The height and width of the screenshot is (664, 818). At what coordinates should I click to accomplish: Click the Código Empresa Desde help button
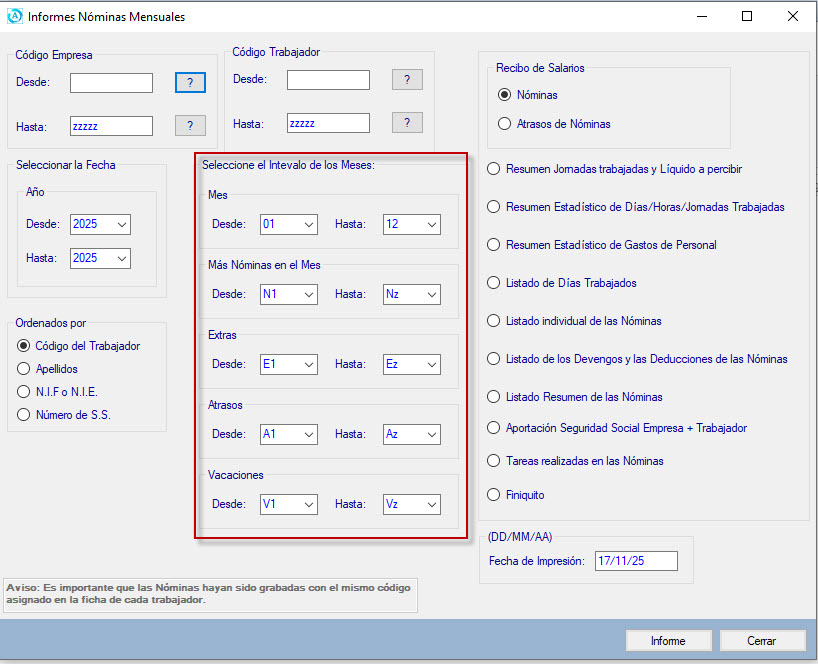pos(190,82)
